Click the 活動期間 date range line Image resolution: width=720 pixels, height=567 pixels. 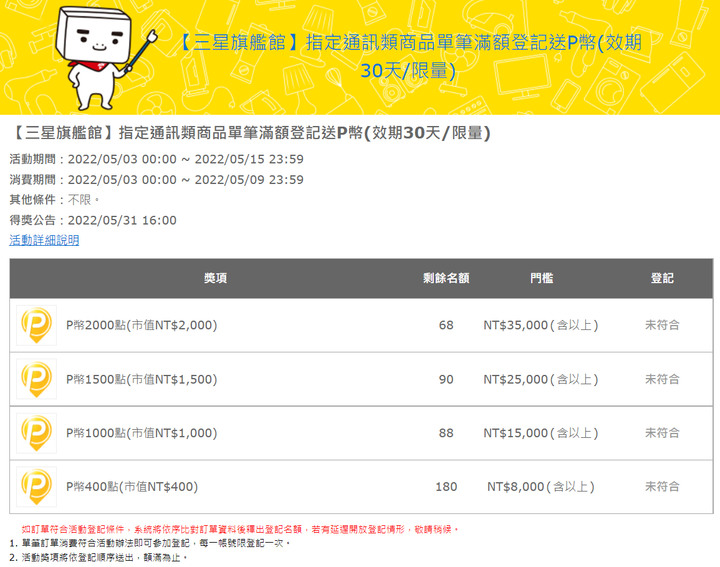click(157, 159)
